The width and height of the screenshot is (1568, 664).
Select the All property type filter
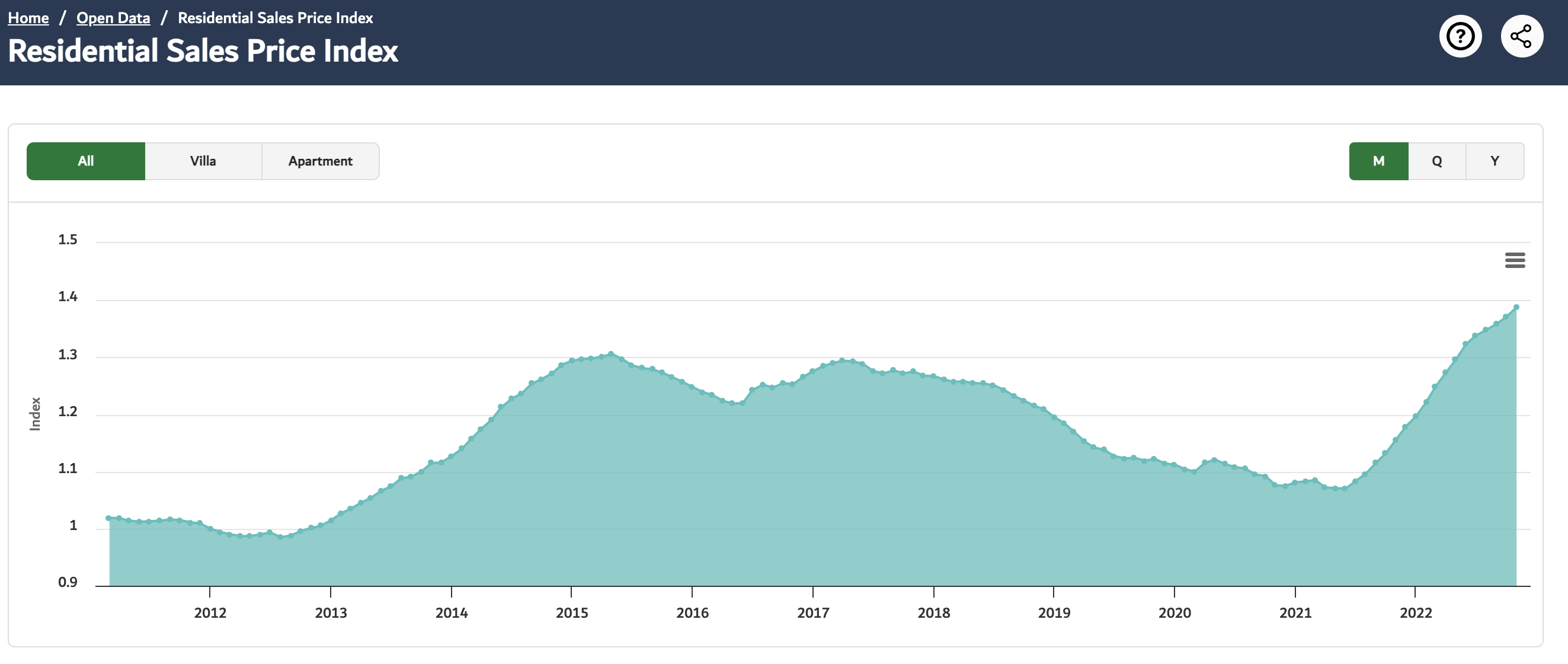click(86, 161)
